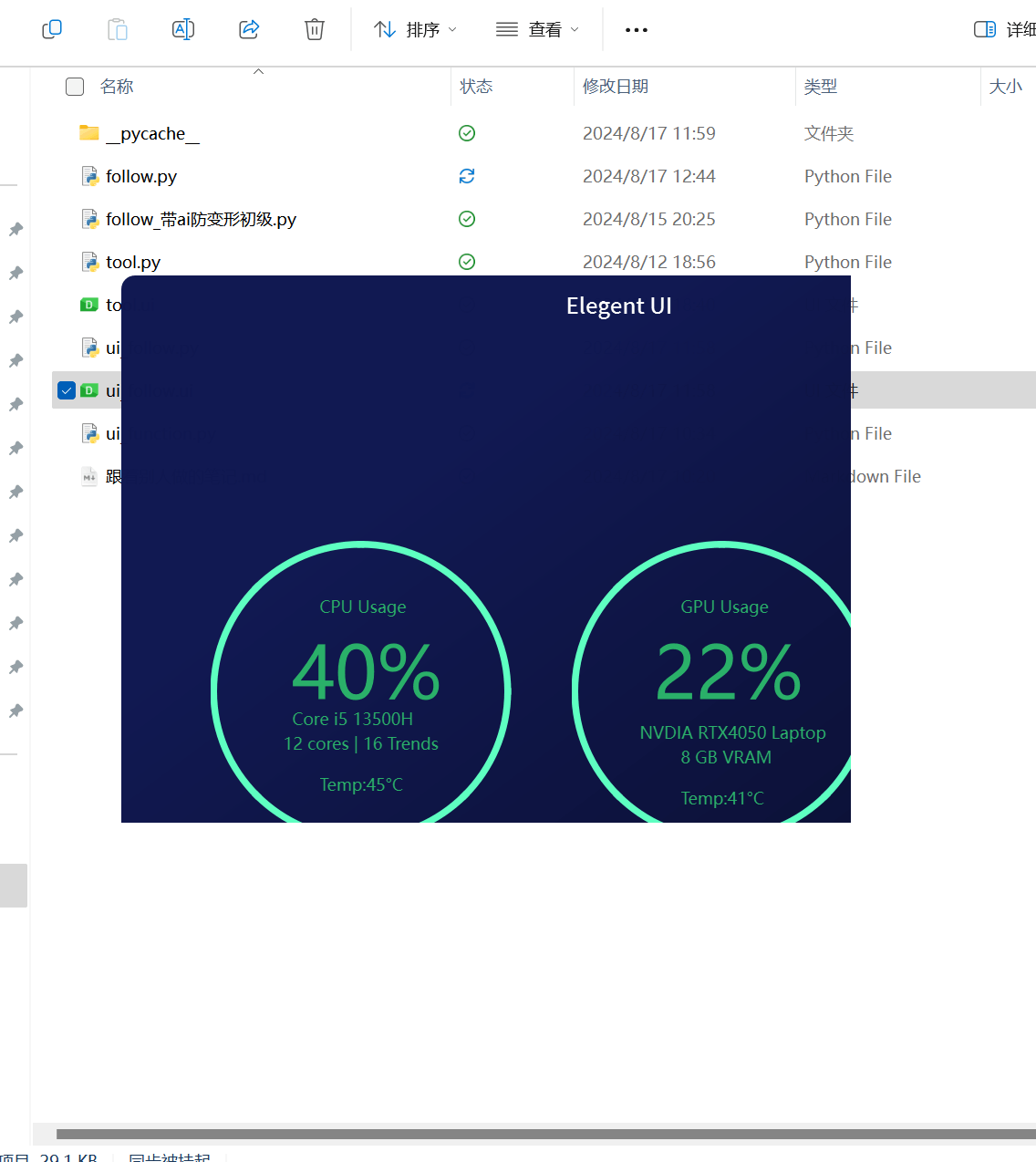
Task: Check the select-all checkbox beside 名称
Action: click(75, 87)
